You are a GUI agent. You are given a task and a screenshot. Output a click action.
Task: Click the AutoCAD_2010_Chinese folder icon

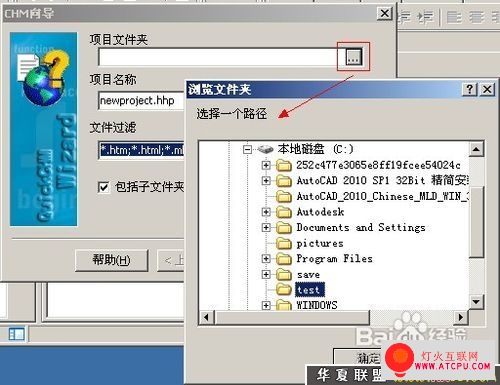pos(284,196)
